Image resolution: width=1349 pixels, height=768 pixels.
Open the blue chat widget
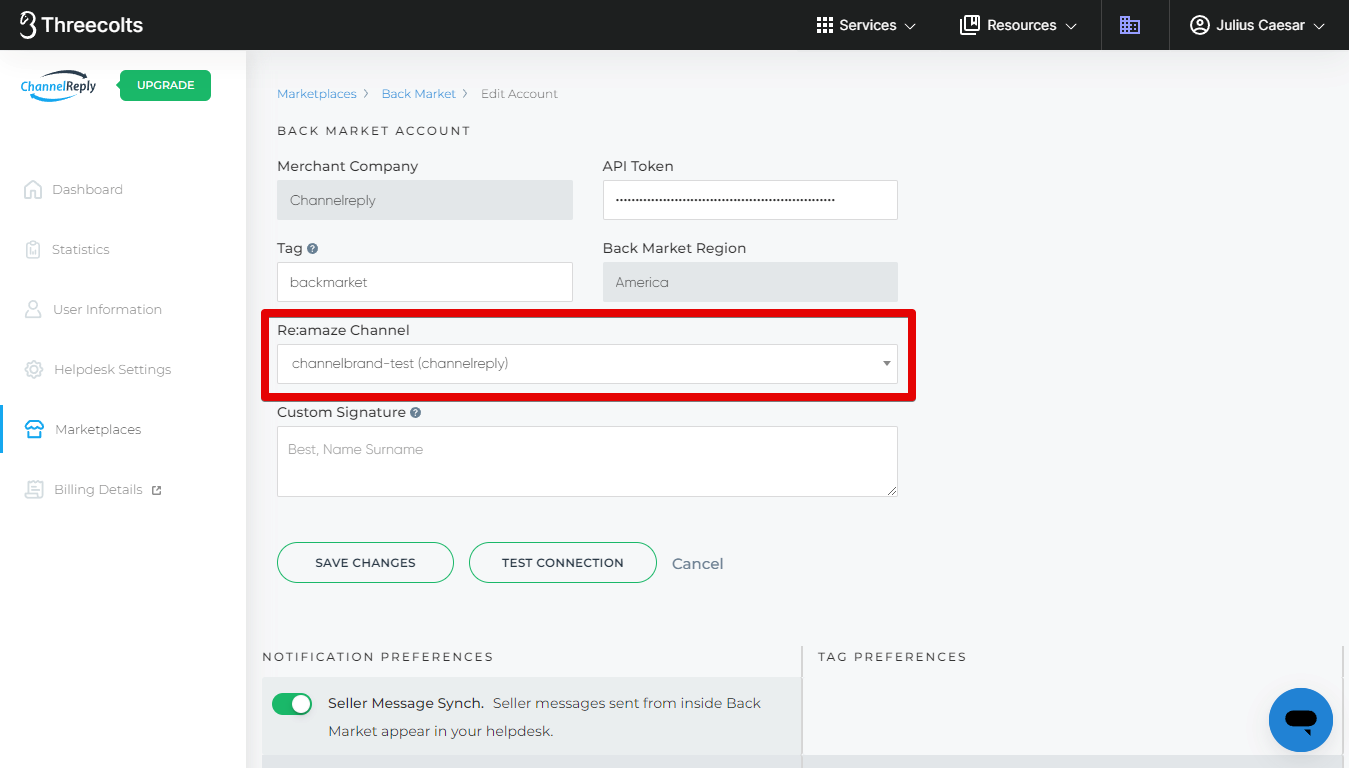1301,720
